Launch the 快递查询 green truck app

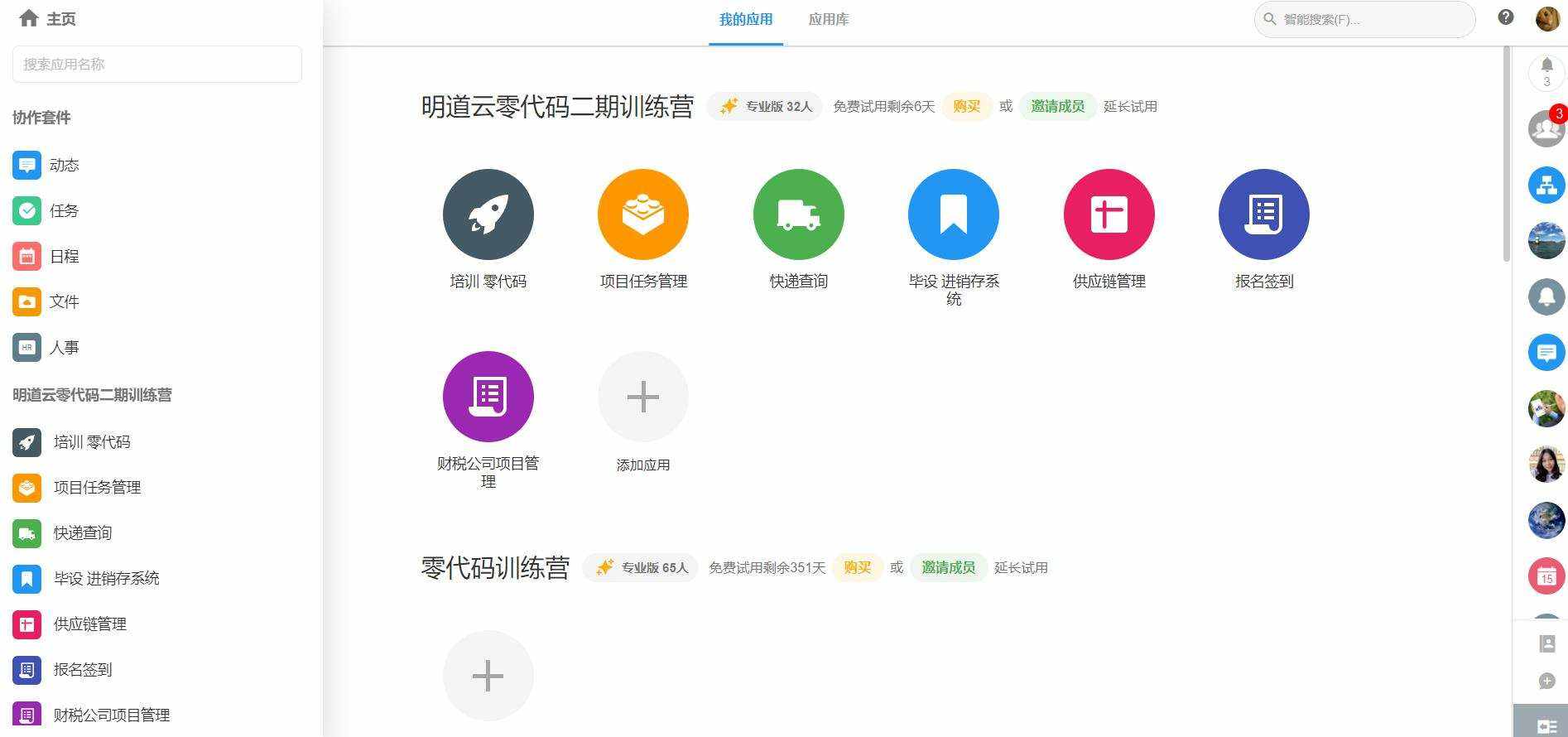coord(798,214)
